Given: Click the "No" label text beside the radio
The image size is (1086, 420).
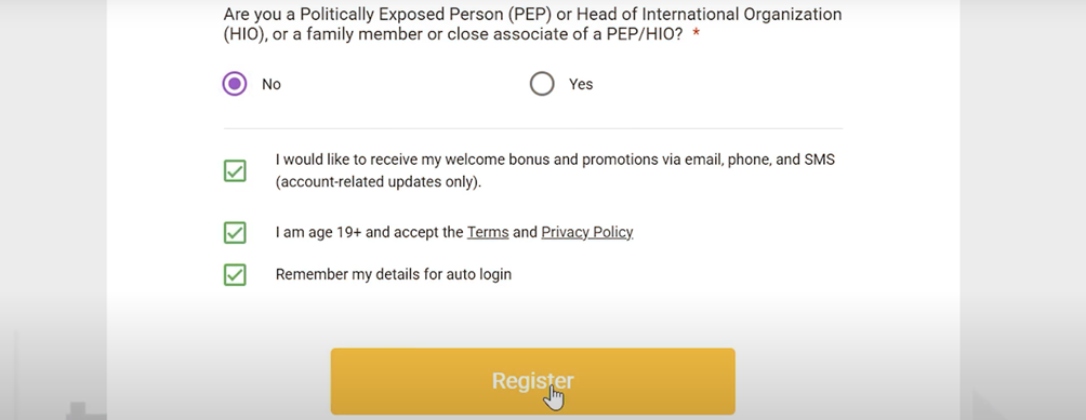Looking at the screenshot, I should [271, 85].
